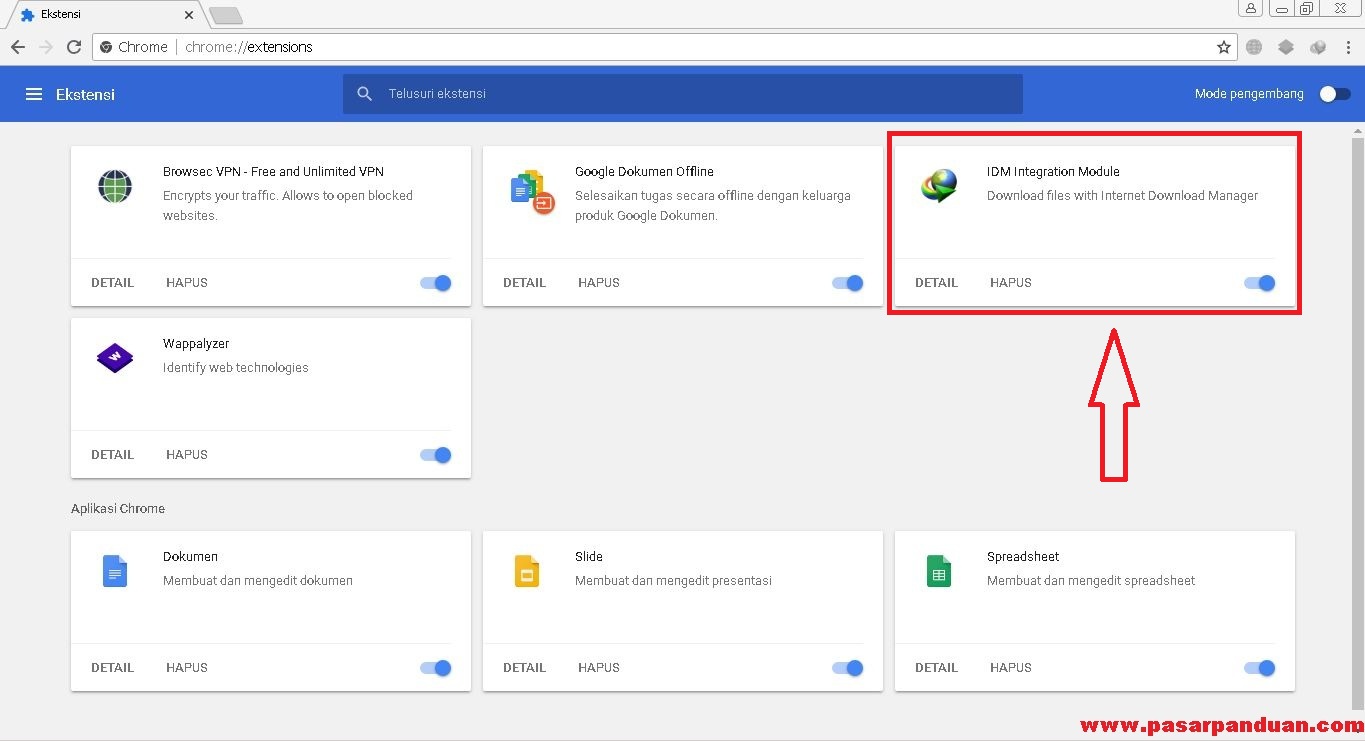Open a new tab
Image resolution: width=1365 pixels, height=741 pixels.
point(226,16)
